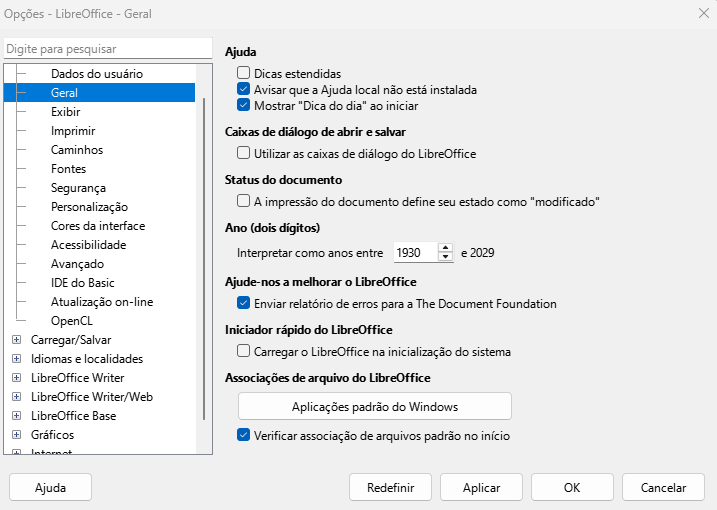
Task: Open the Avançado options page
Action: [x=77, y=264]
